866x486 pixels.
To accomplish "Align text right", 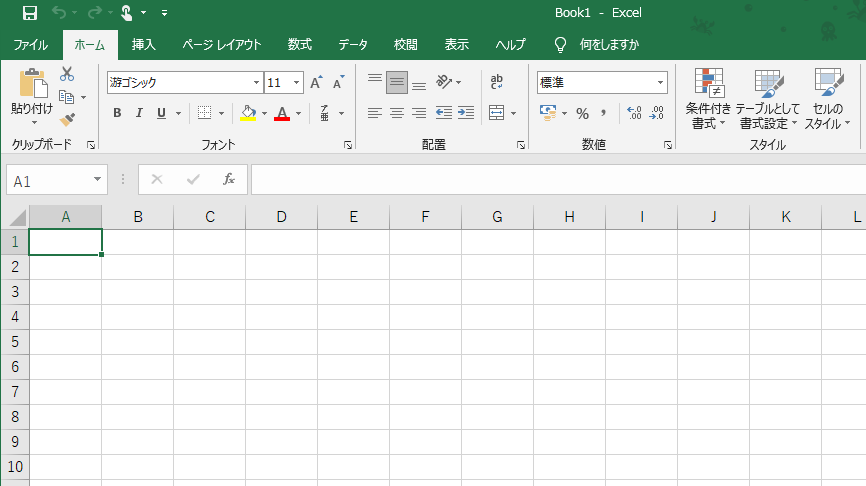I will tap(419, 113).
